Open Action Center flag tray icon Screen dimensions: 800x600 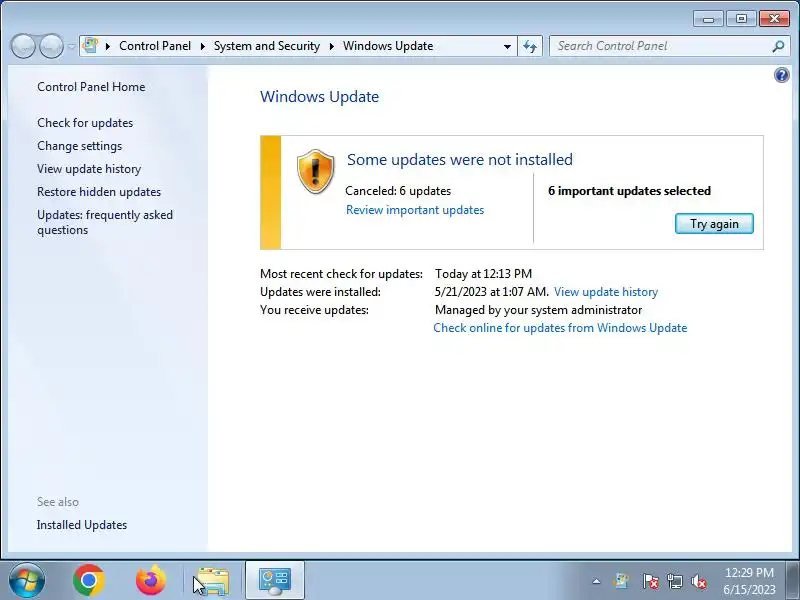[650, 581]
